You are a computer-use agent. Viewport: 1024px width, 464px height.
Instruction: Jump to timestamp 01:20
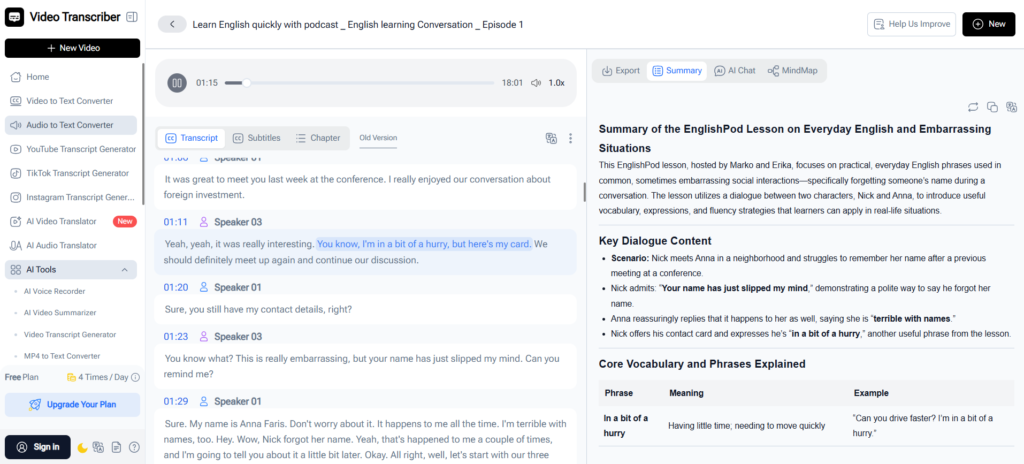(x=176, y=287)
